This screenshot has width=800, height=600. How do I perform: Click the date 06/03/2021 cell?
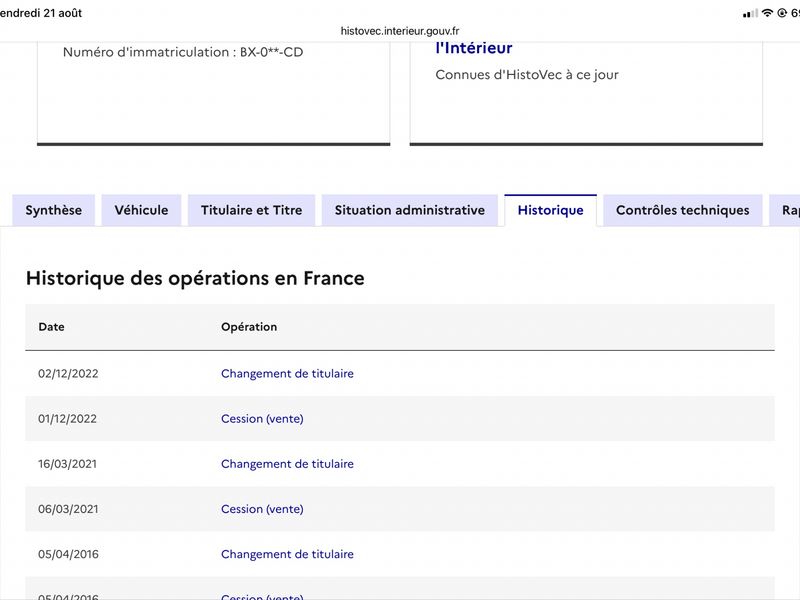(x=68, y=509)
